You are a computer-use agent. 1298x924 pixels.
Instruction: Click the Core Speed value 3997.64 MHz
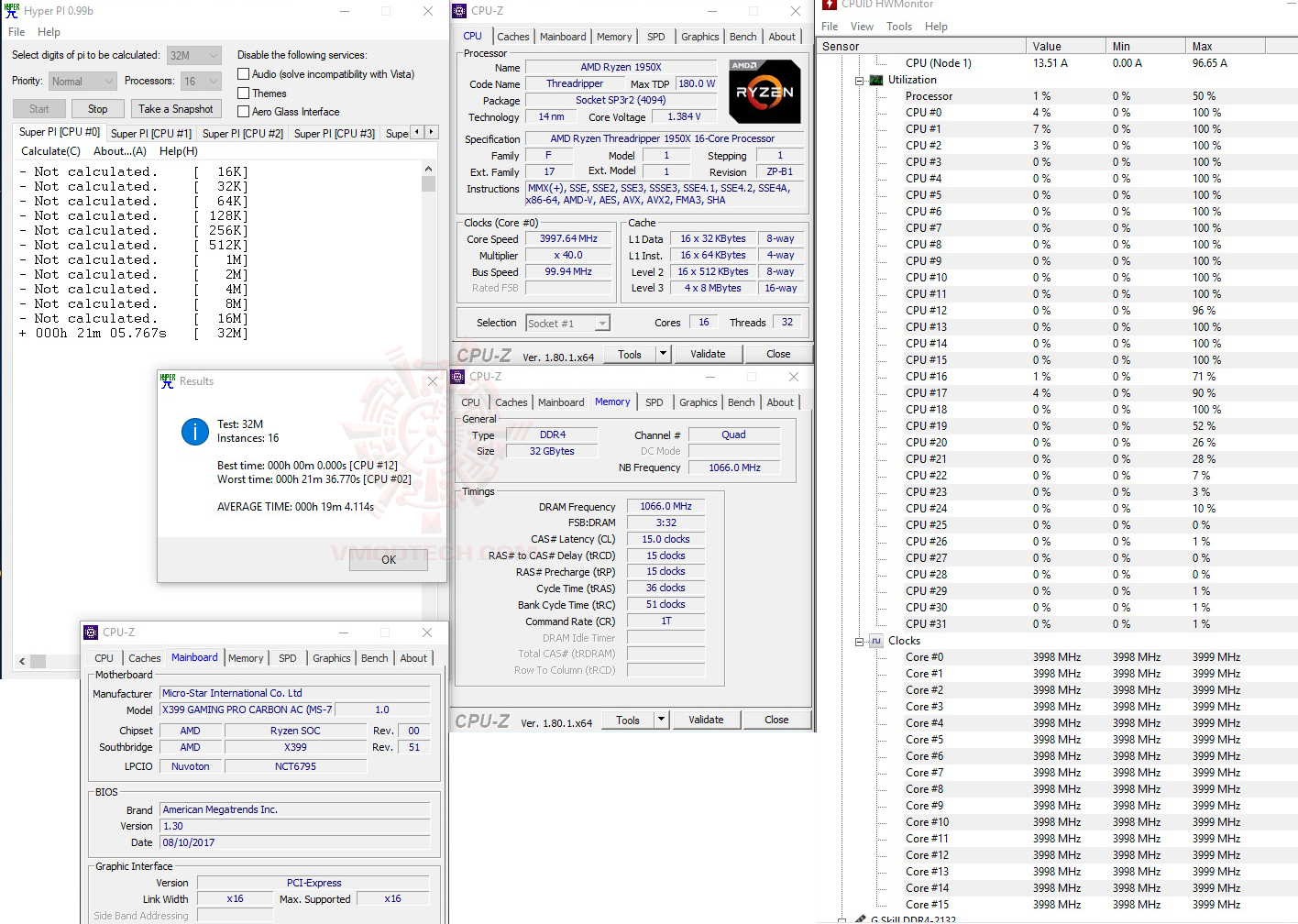(x=568, y=238)
